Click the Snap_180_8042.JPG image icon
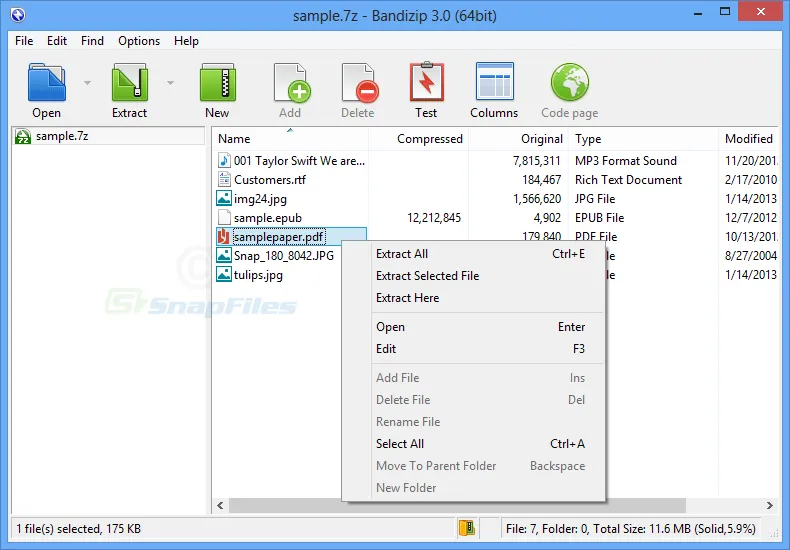The image size is (790, 550). point(224,255)
